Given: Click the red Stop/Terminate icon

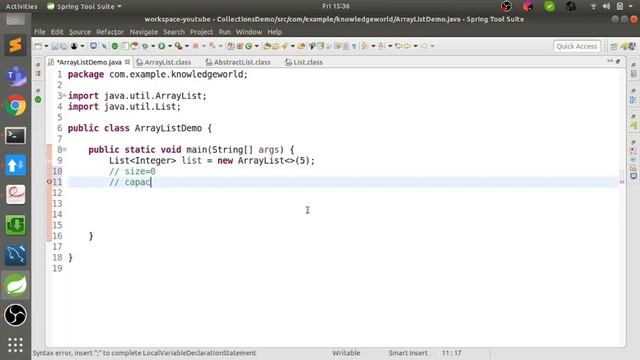Looking at the screenshot, I should pyautogui.click(x=196, y=46).
